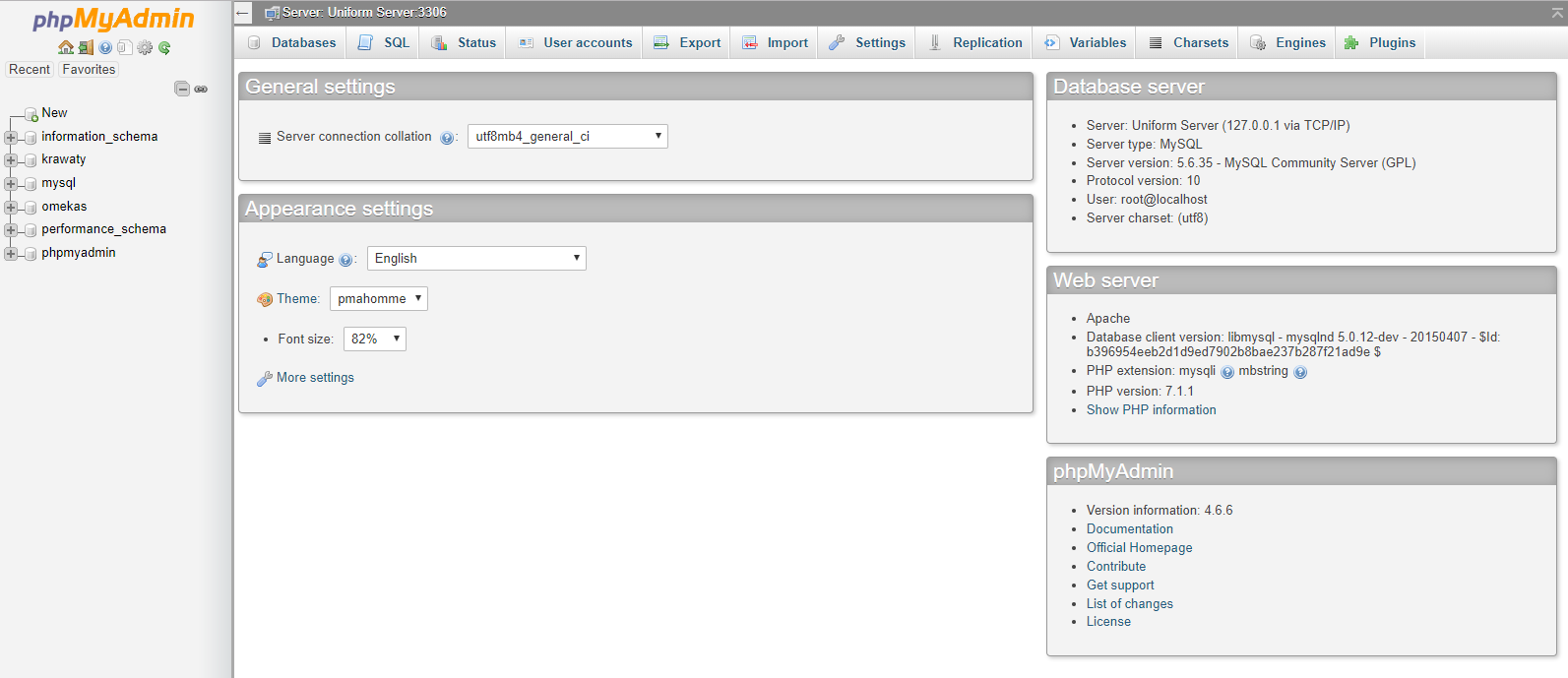Screen dimensions: 1568x678
Task: Go to the Export tab
Action: pyautogui.click(x=687, y=42)
